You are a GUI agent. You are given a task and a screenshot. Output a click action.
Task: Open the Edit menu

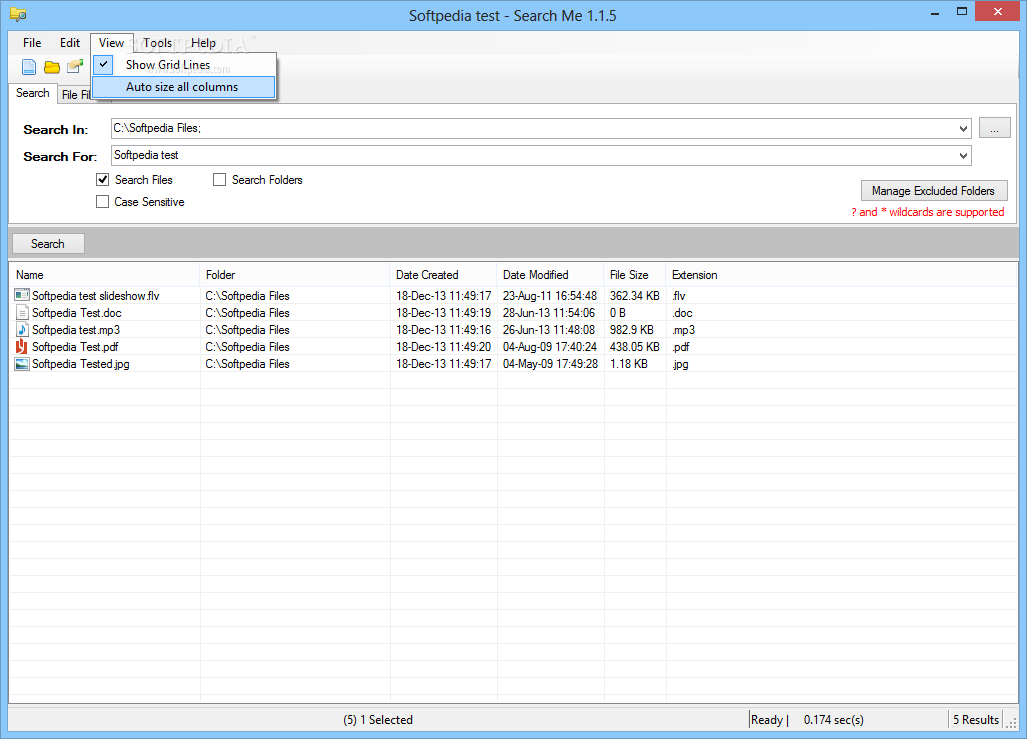click(70, 43)
